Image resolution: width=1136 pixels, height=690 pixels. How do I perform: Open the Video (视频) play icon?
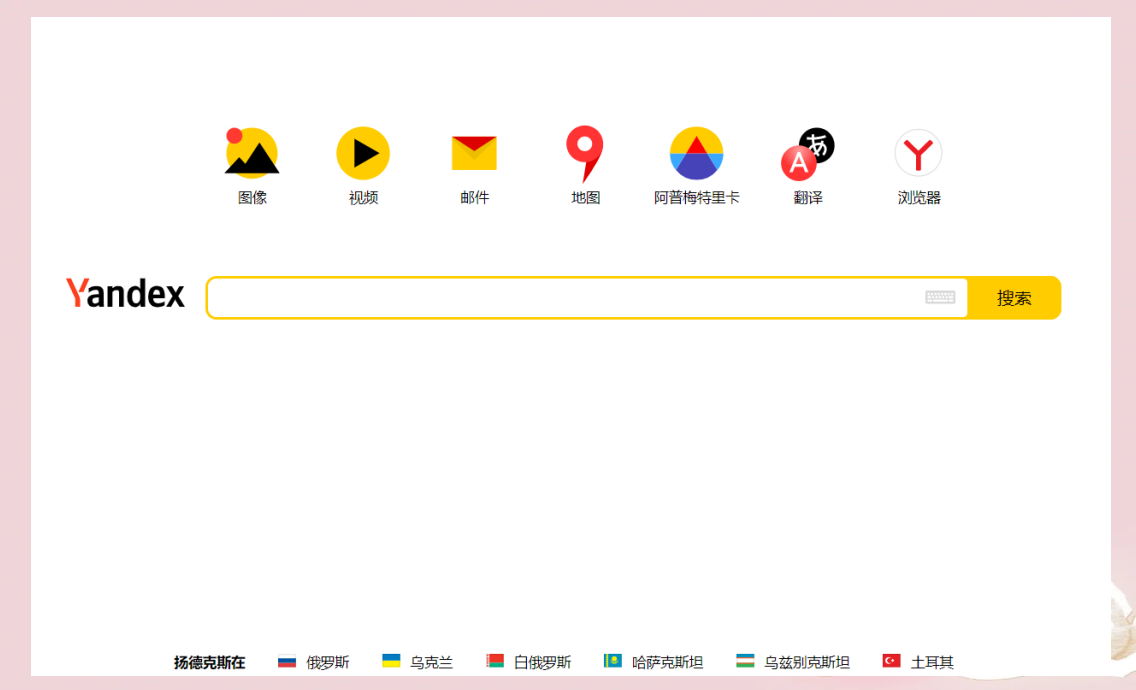click(x=363, y=153)
